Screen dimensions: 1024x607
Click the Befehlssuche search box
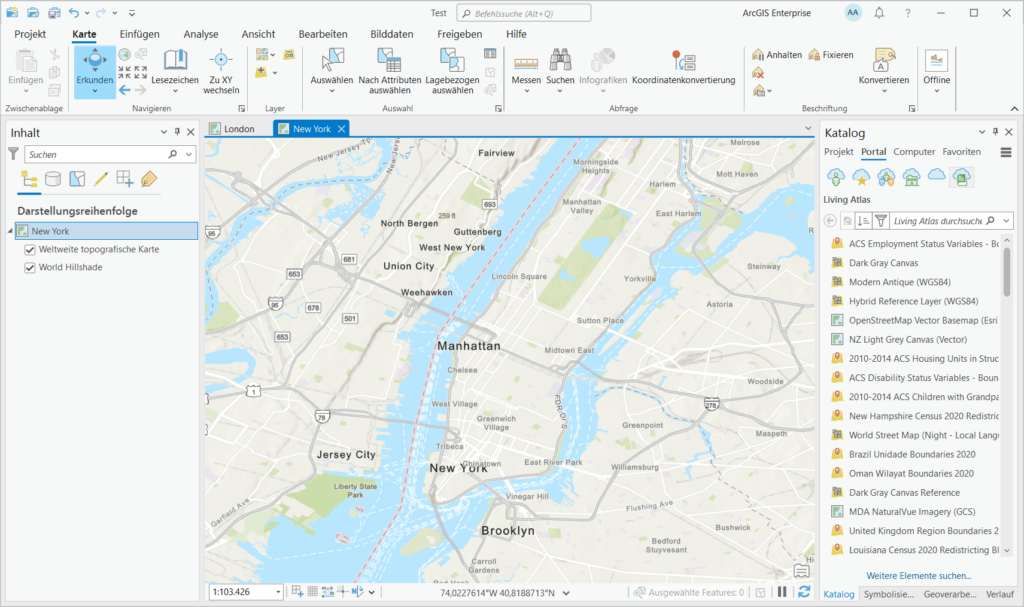(524, 13)
